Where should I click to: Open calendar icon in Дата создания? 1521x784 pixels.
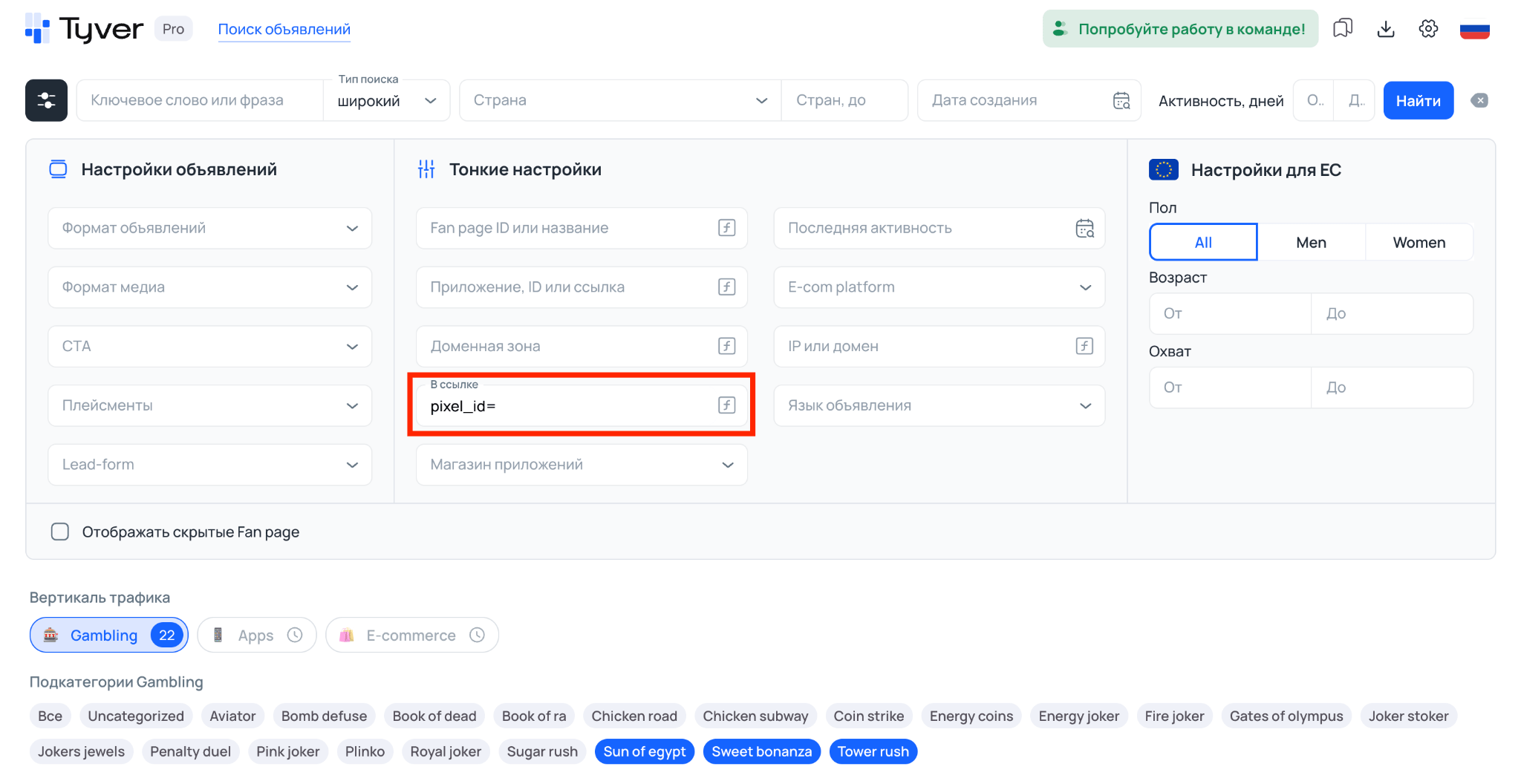coord(1121,100)
